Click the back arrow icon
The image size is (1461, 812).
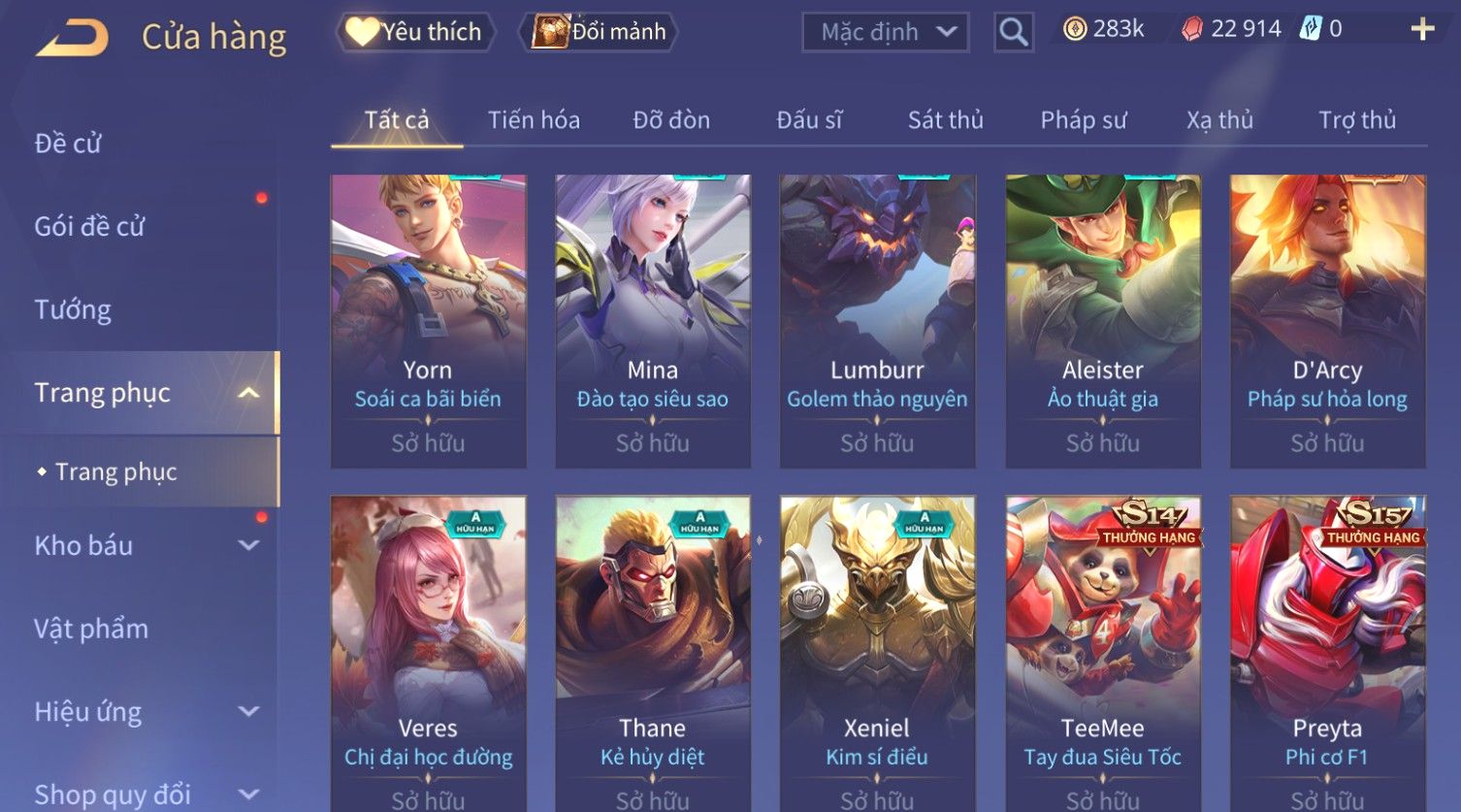click(x=72, y=38)
